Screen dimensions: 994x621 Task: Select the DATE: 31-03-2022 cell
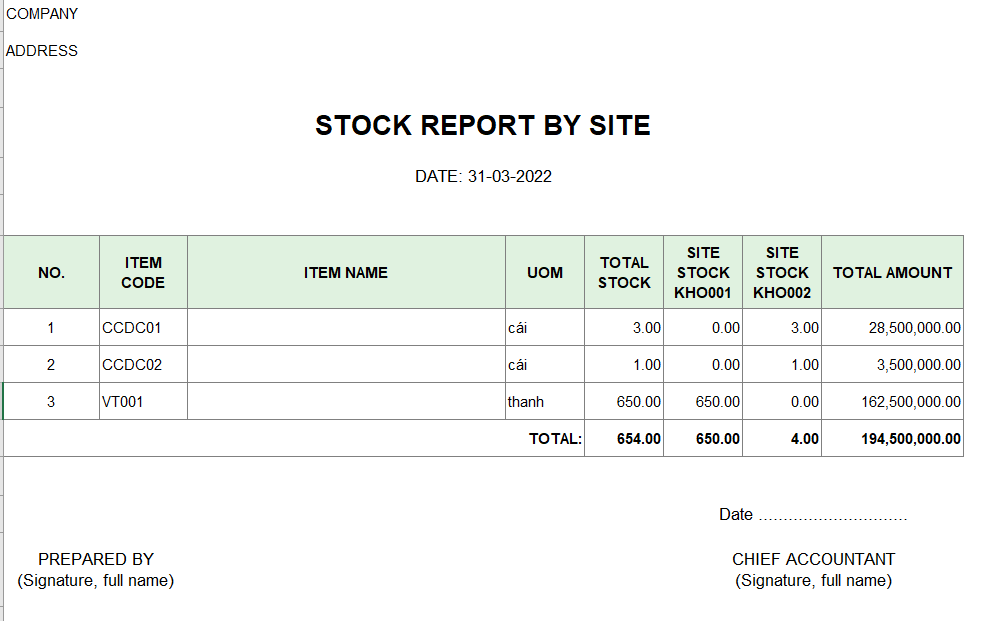pyautogui.click(x=483, y=176)
